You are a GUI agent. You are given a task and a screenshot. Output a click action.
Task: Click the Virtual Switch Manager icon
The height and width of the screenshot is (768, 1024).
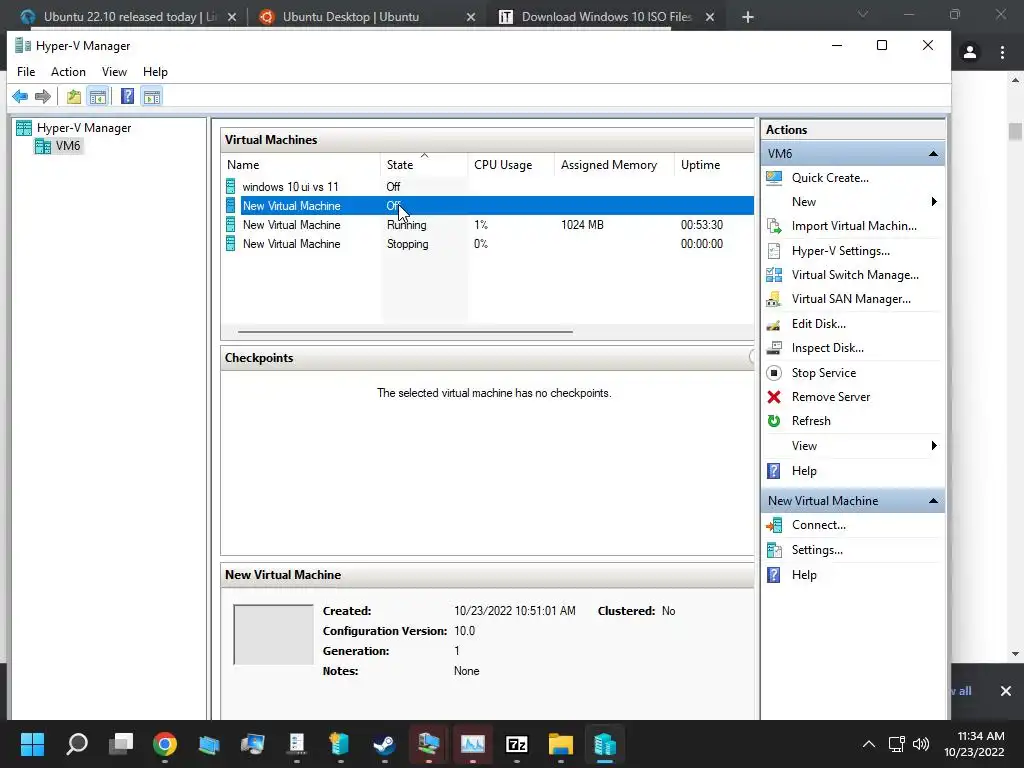774,275
